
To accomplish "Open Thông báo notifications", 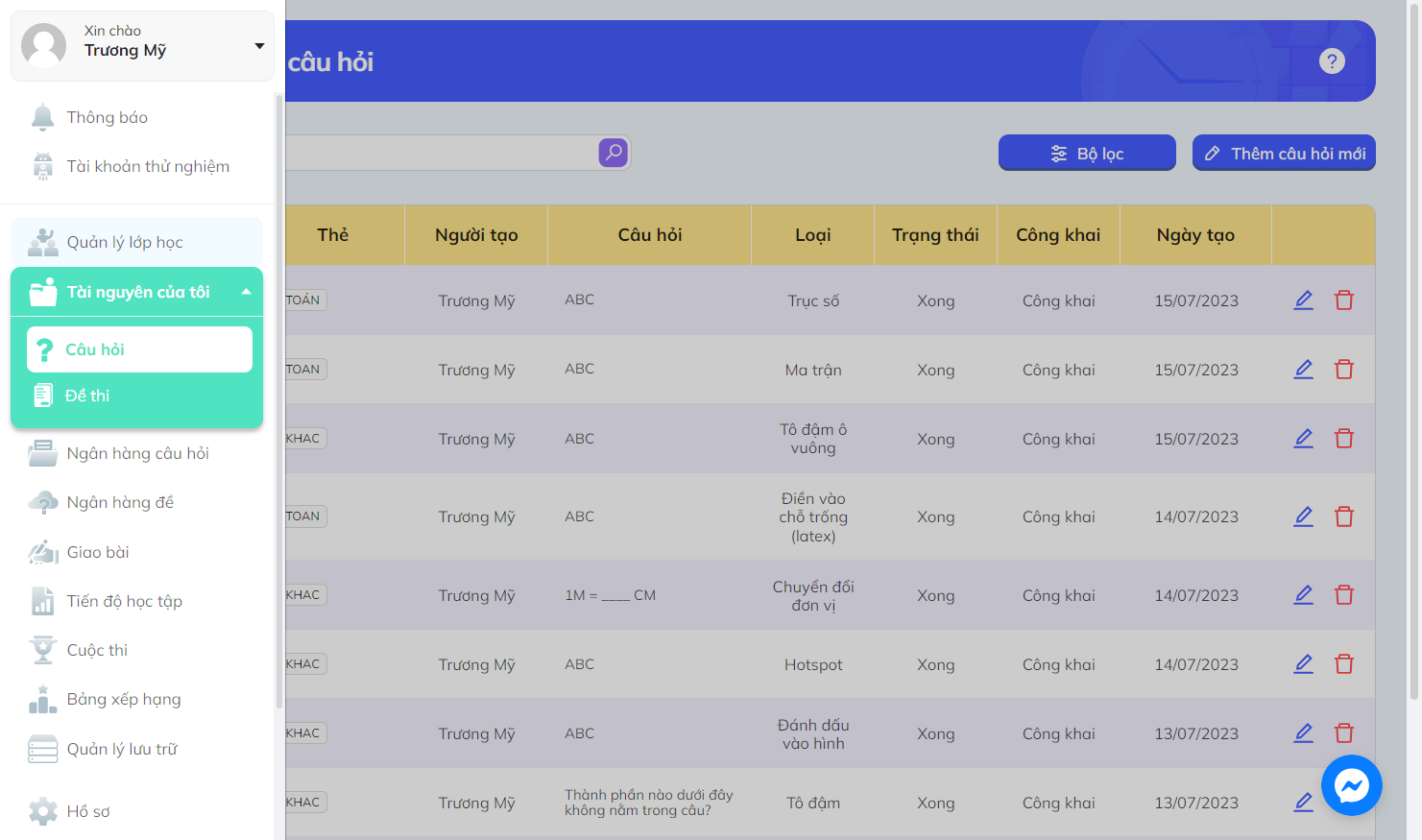I will (x=136, y=117).
